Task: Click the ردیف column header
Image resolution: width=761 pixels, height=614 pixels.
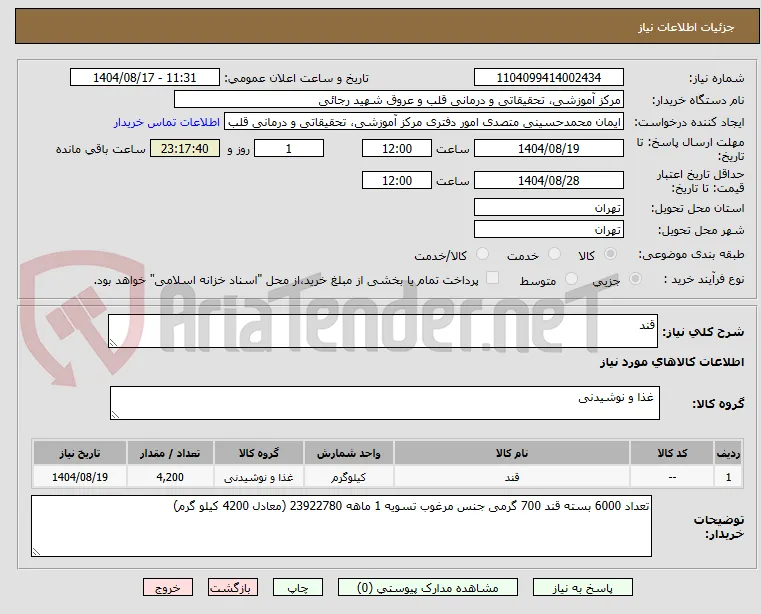Action: [x=728, y=453]
